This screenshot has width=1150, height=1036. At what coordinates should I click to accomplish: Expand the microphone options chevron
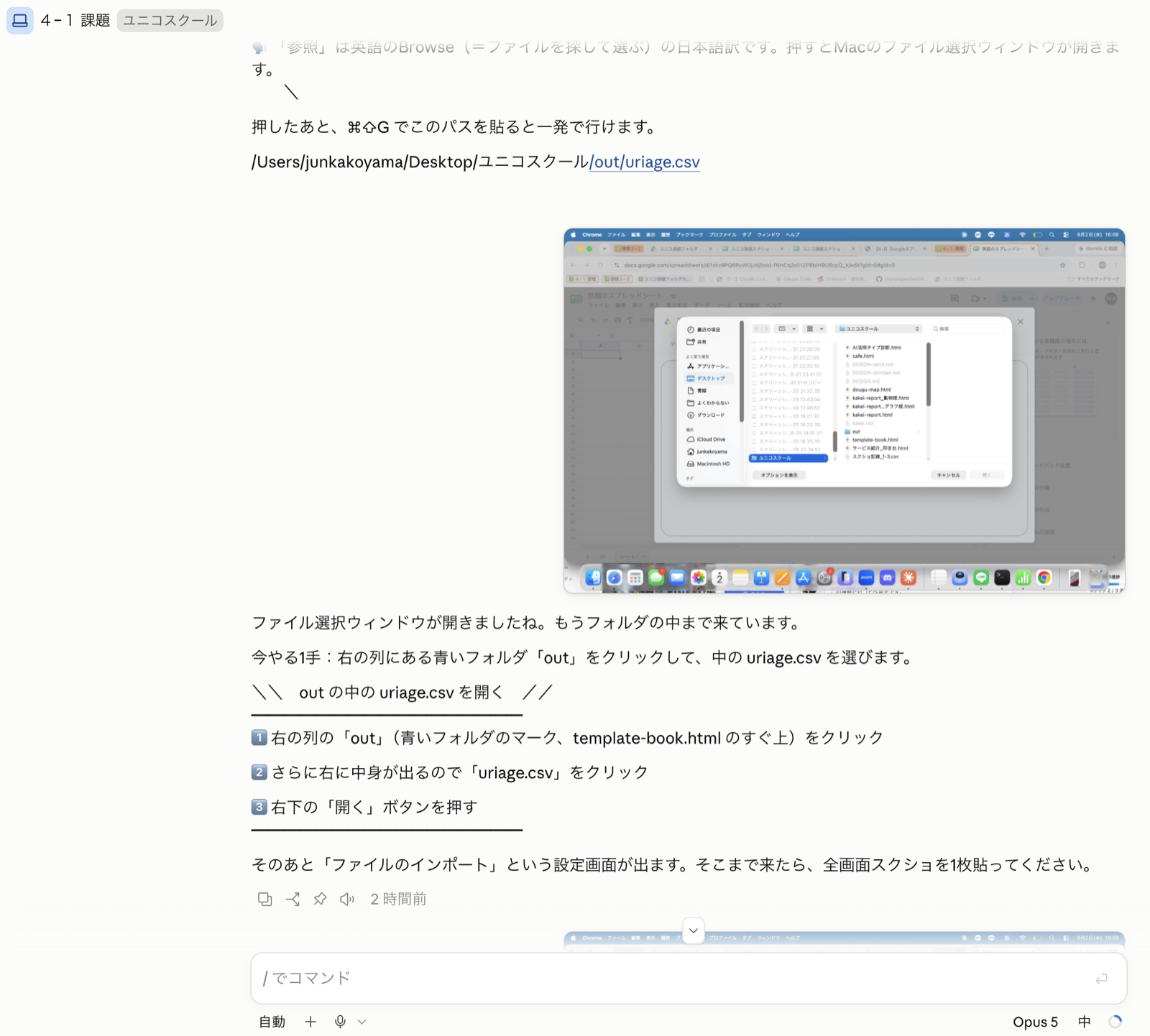tap(362, 1022)
